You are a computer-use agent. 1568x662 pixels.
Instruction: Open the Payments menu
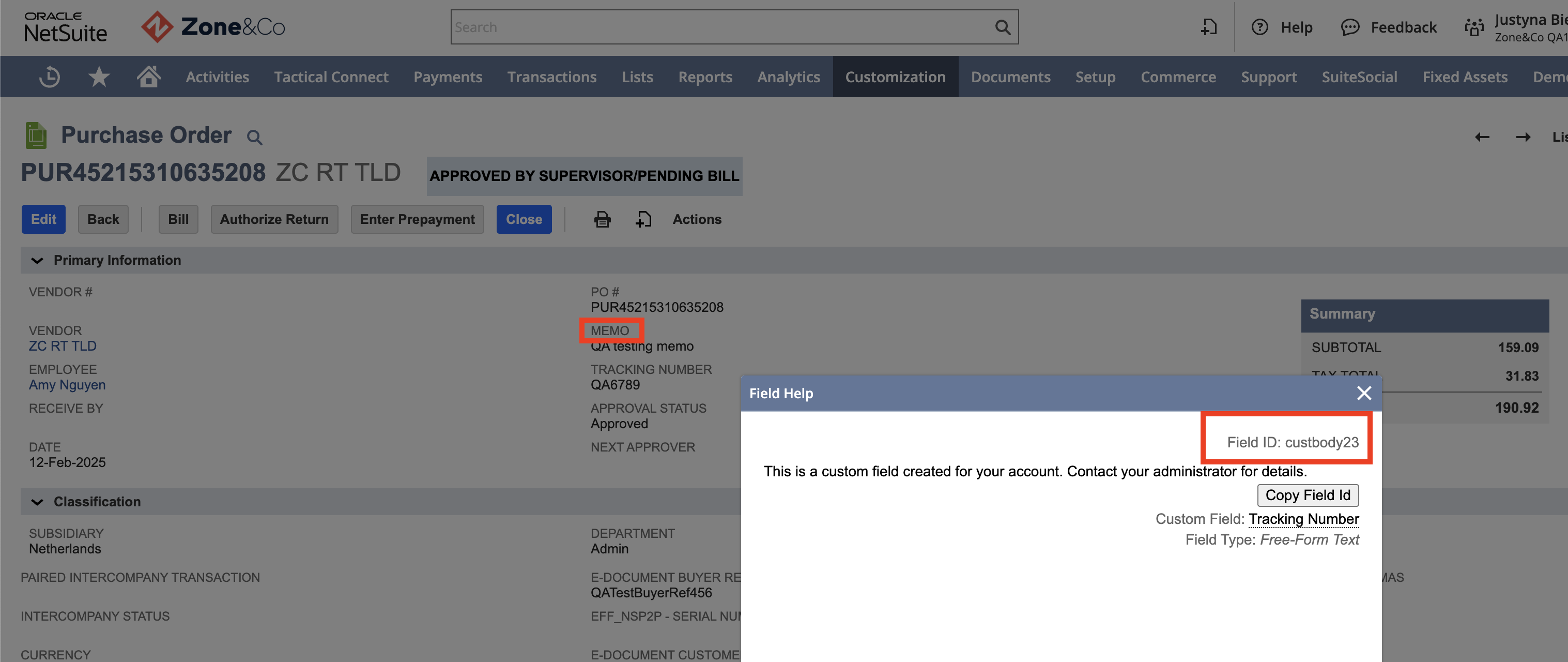(448, 78)
